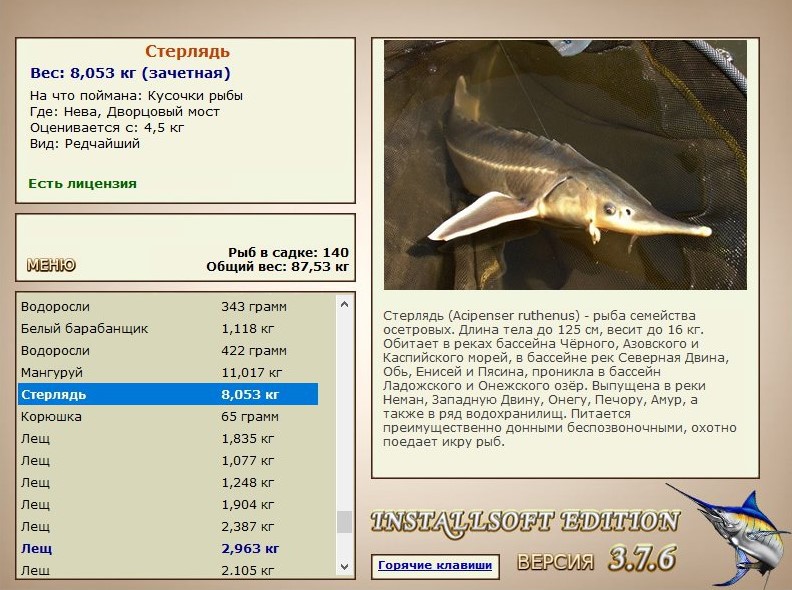792x590 pixels.
Task: Click the list scroll-up arrow
Action: coord(344,304)
